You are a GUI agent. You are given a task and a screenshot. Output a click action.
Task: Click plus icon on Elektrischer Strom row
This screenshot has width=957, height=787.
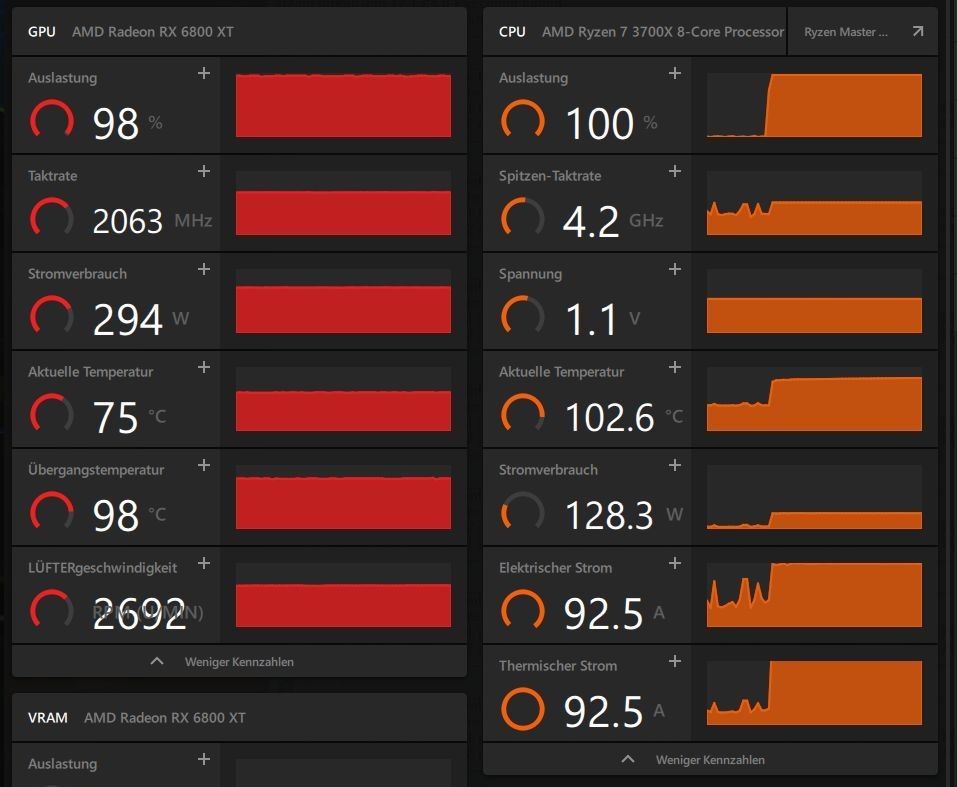pyautogui.click(x=675, y=563)
